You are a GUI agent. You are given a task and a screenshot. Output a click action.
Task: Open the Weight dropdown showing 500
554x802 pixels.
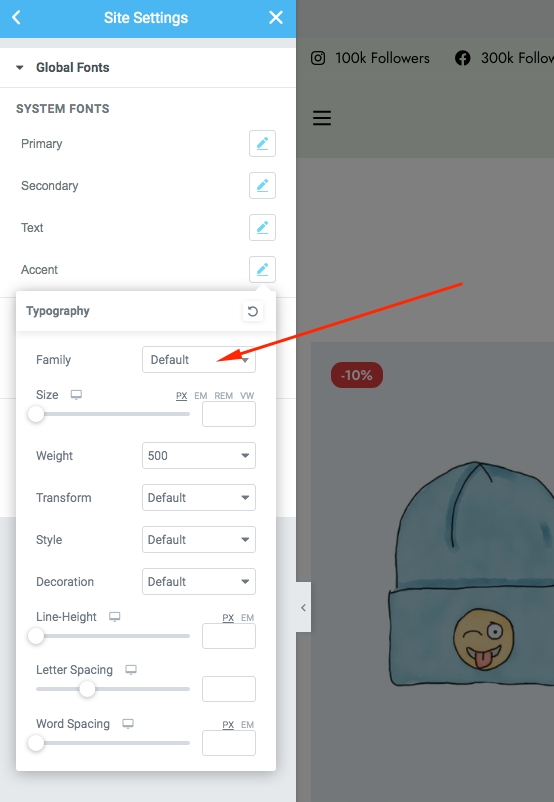point(198,456)
